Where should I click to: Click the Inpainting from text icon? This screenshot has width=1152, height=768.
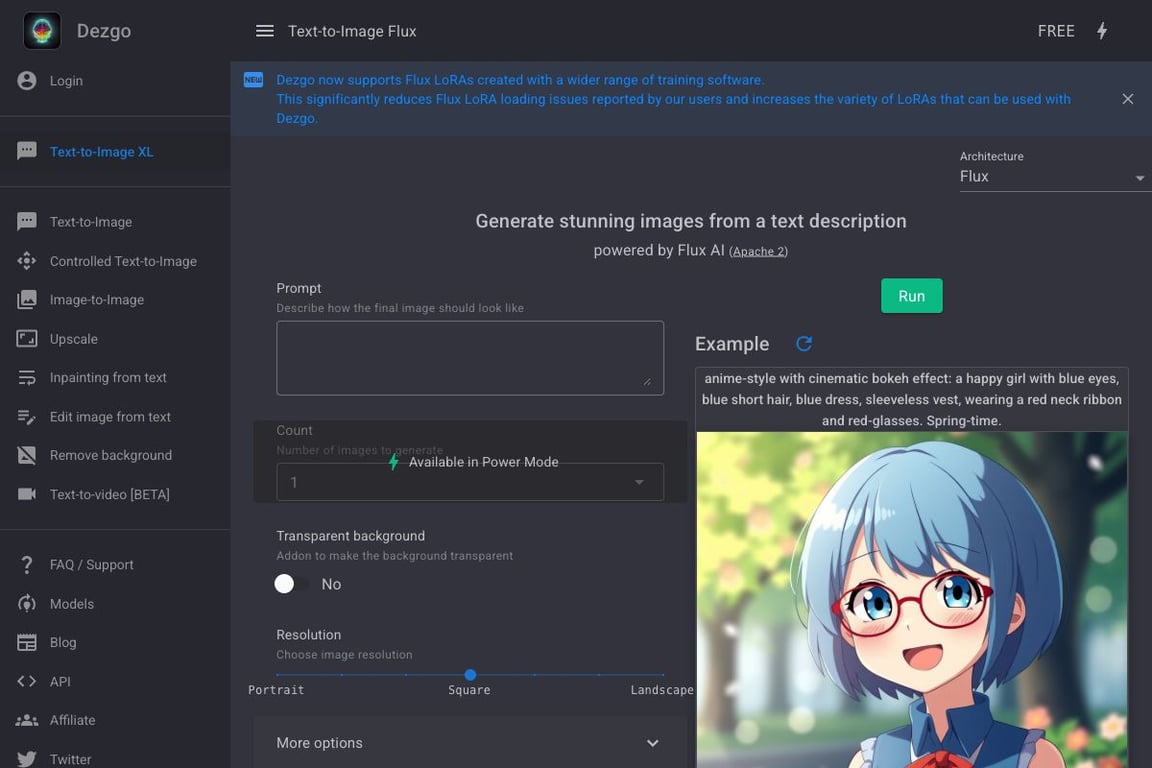pos(27,378)
